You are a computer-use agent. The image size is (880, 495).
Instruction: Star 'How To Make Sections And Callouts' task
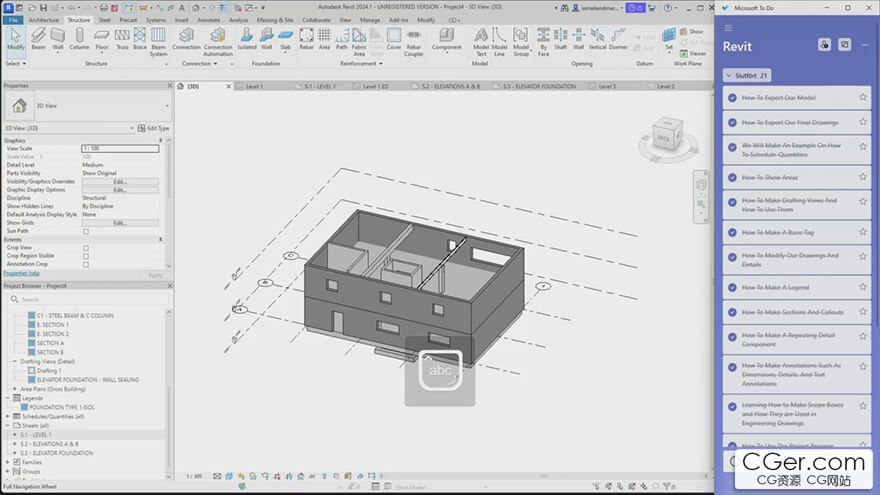click(863, 311)
